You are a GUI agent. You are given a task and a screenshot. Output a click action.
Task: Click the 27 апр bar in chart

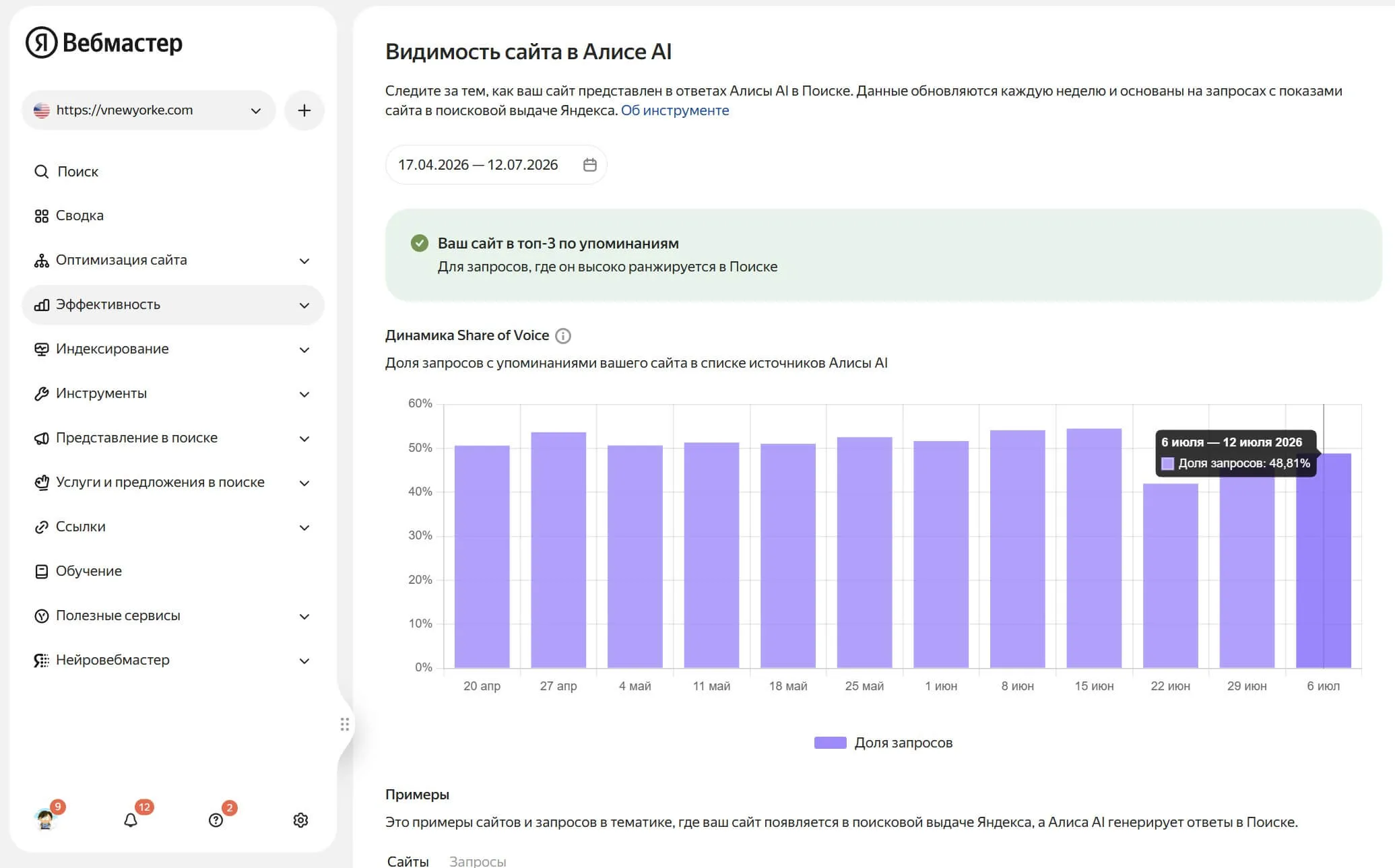point(558,550)
